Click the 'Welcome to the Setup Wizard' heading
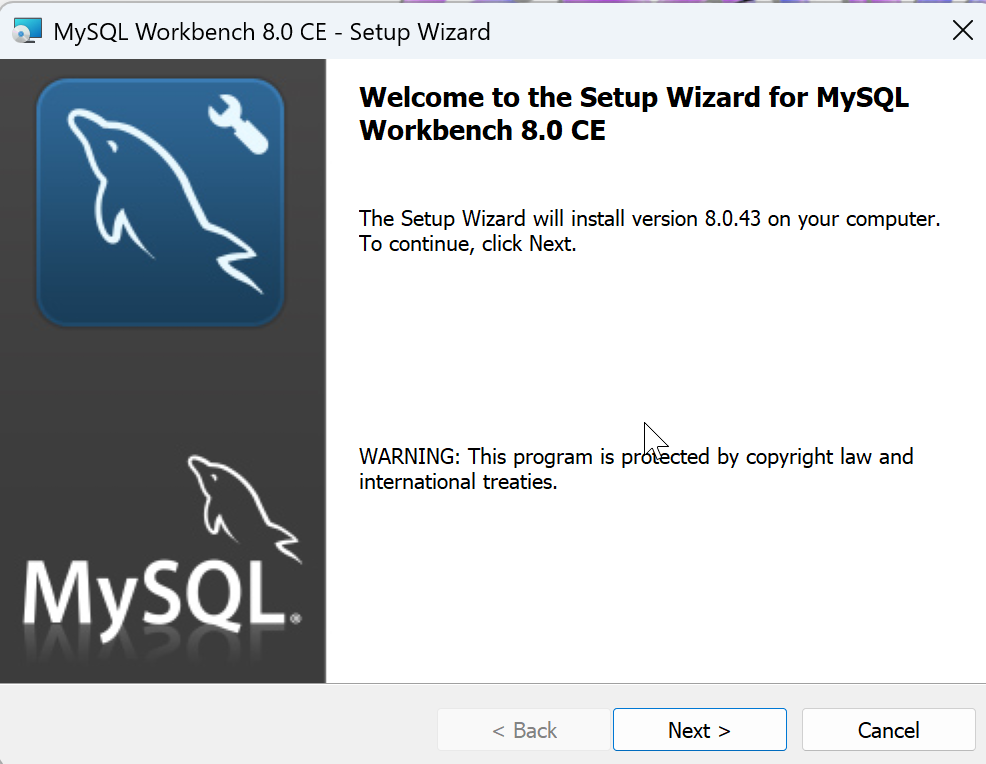986x764 pixels. 633,98
